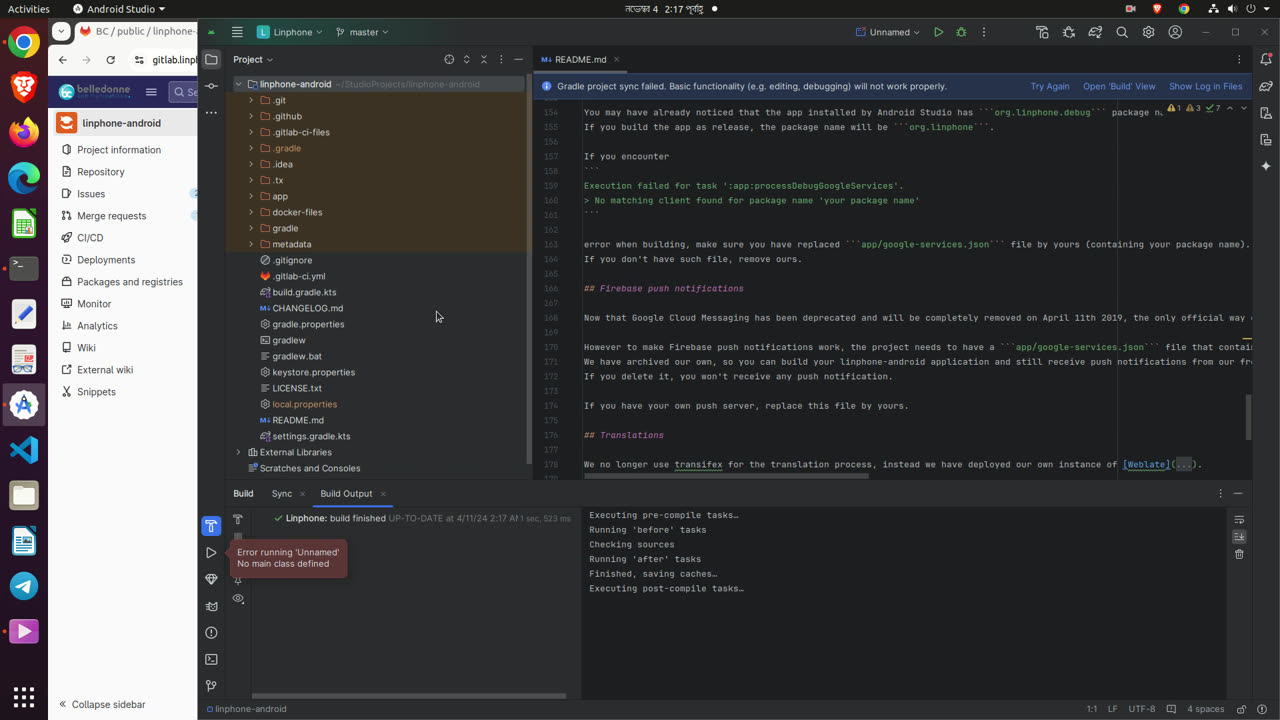Open the Run tool window play icon

click(x=211, y=553)
